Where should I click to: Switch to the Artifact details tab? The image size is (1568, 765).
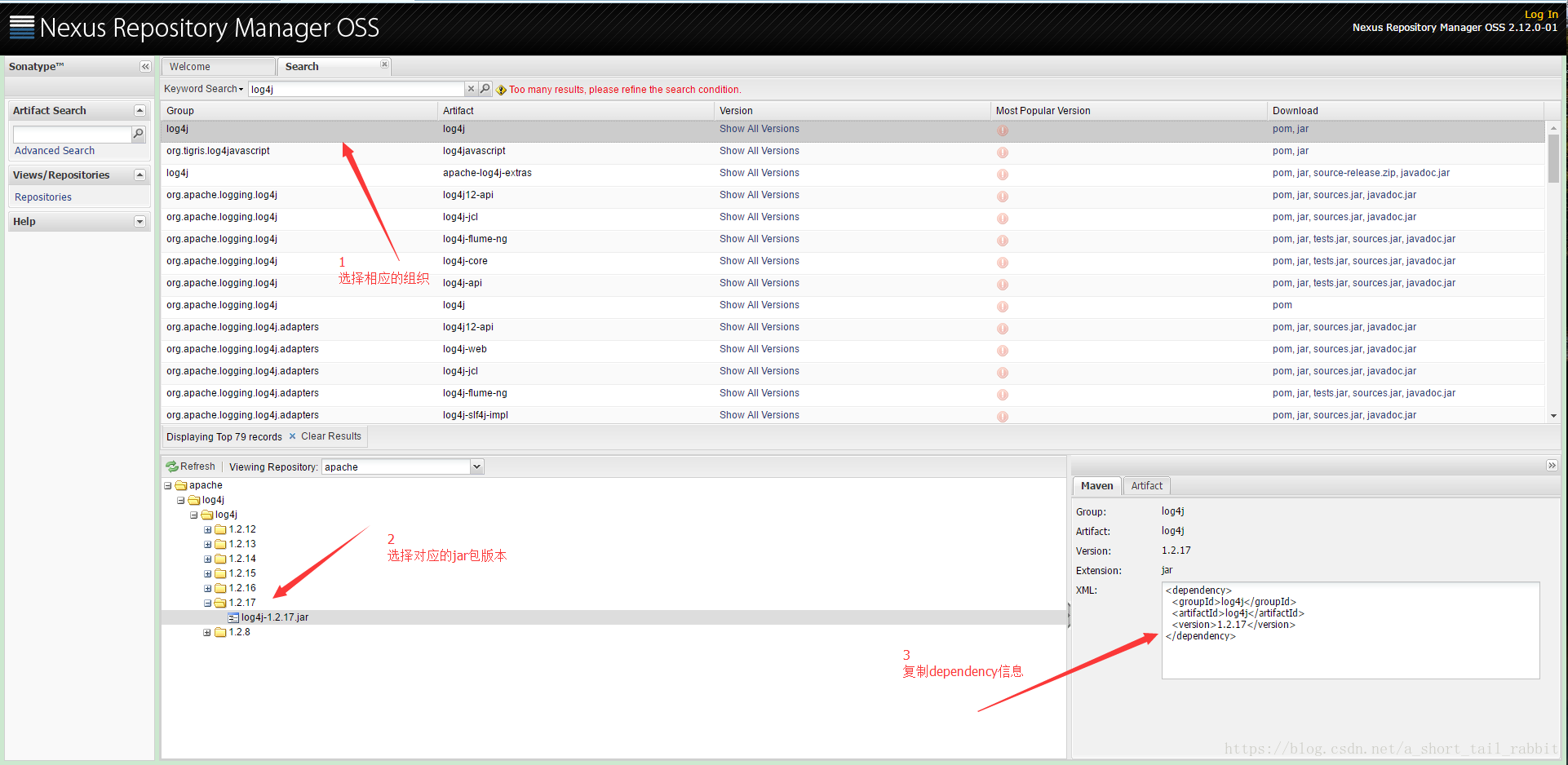tap(1146, 486)
